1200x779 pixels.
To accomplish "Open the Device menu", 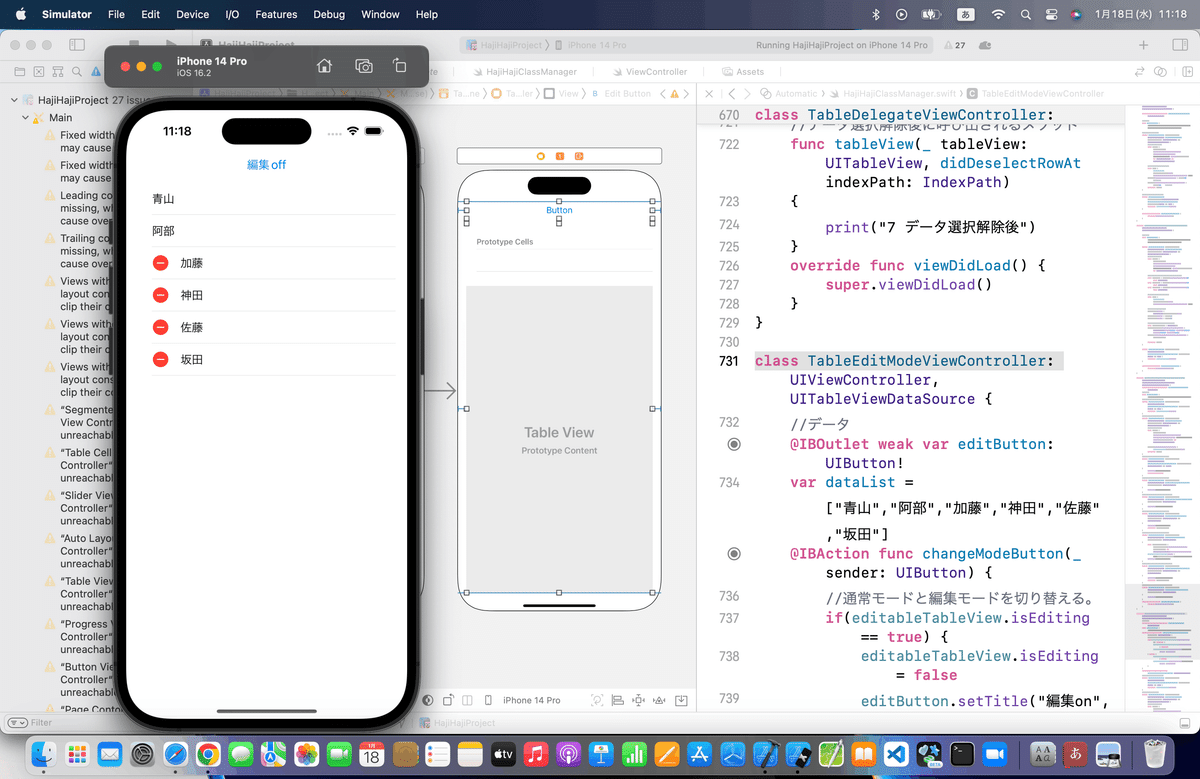I will (x=192, y=14).
